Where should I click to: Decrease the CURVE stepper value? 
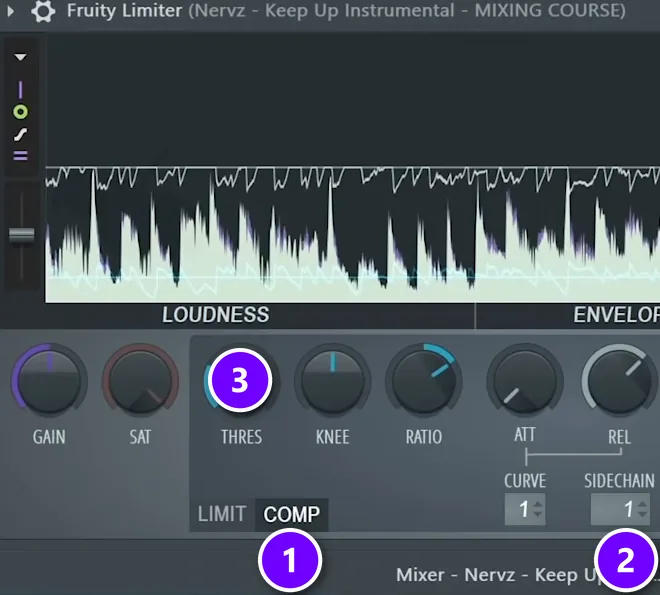coord(538,514)
